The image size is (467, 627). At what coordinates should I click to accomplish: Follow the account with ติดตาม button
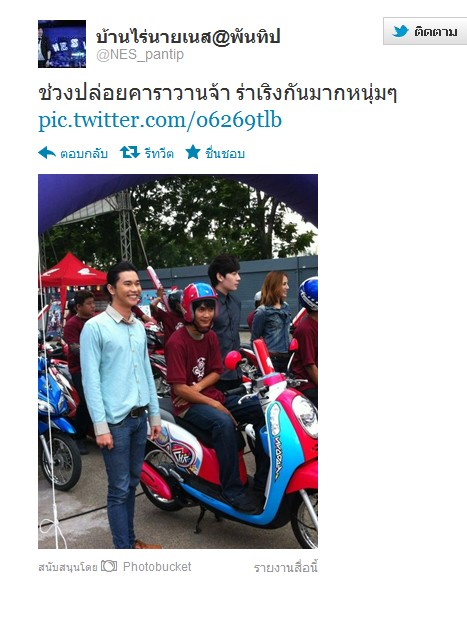pyautogui.click(x=425, y=31)
